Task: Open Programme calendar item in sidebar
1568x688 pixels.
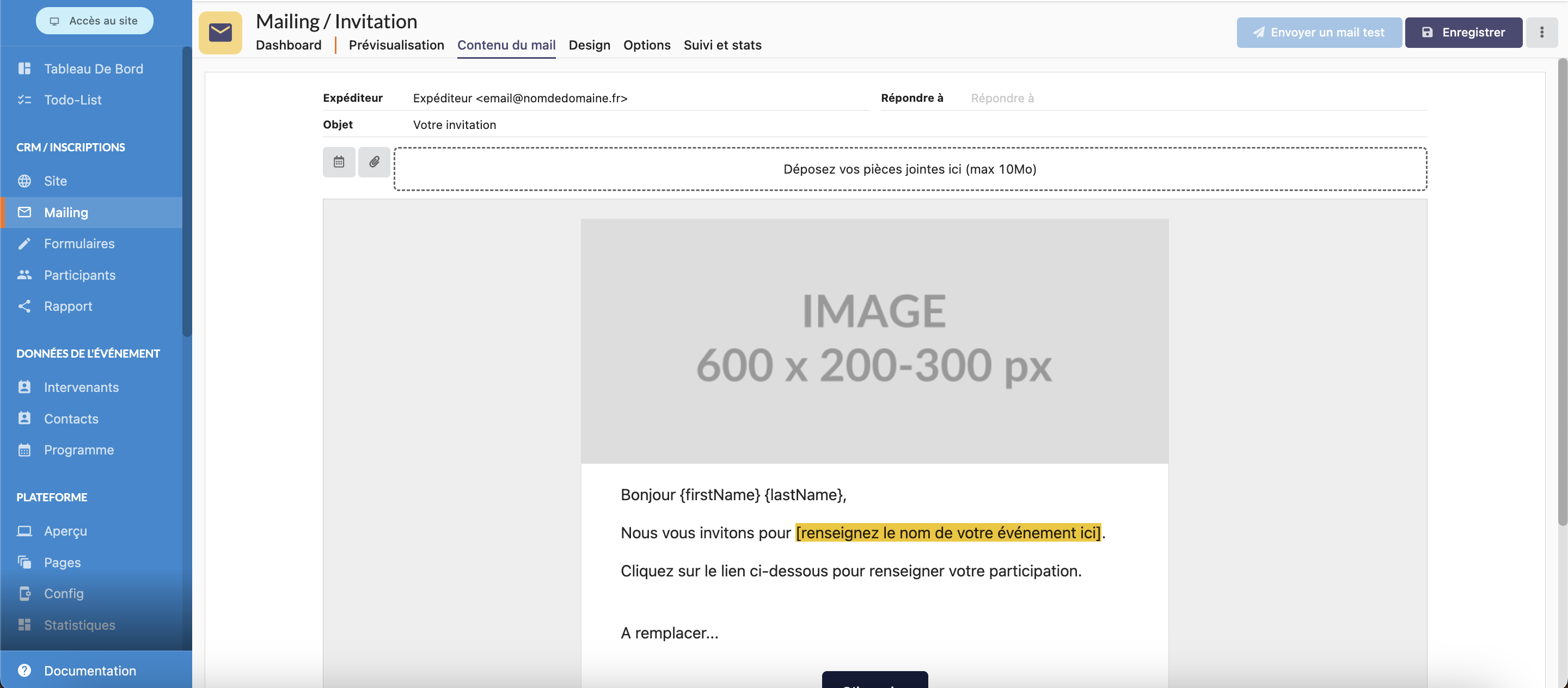Action: pyautogui.click(x=78, y=450)
